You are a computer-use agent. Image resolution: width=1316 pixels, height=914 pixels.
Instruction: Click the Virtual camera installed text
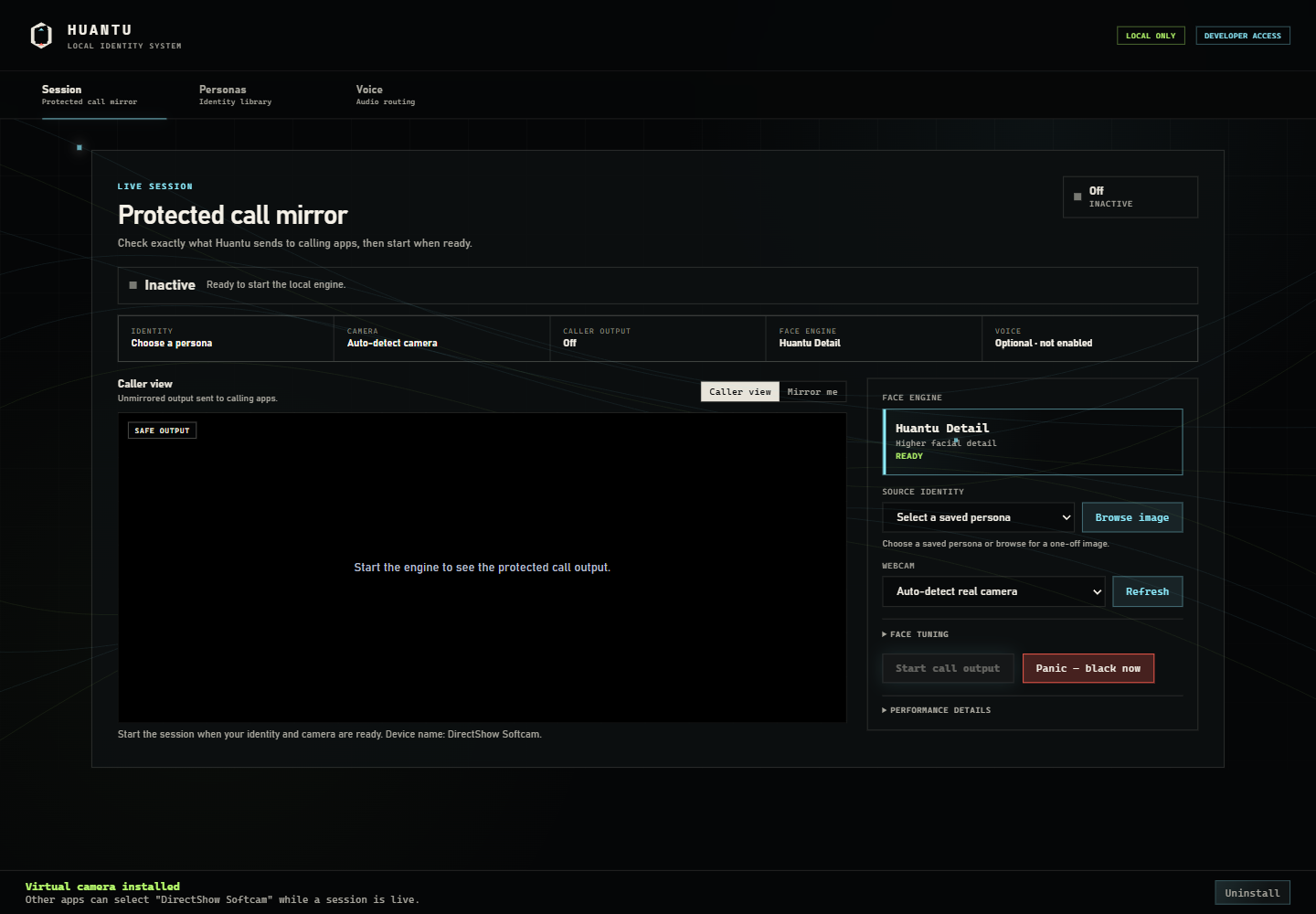coord(102,887)
